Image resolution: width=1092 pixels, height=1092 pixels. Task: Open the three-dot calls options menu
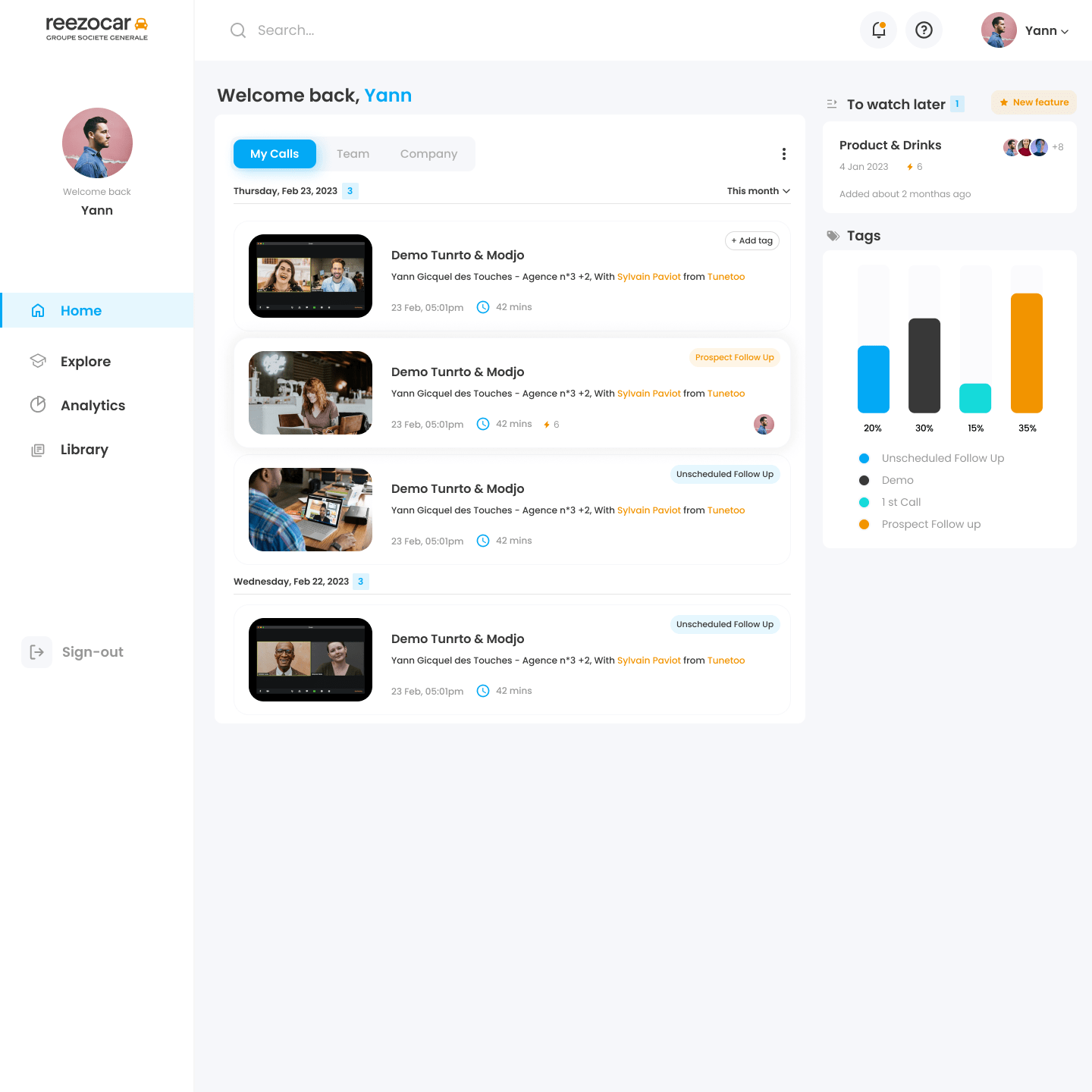point(783,154)
